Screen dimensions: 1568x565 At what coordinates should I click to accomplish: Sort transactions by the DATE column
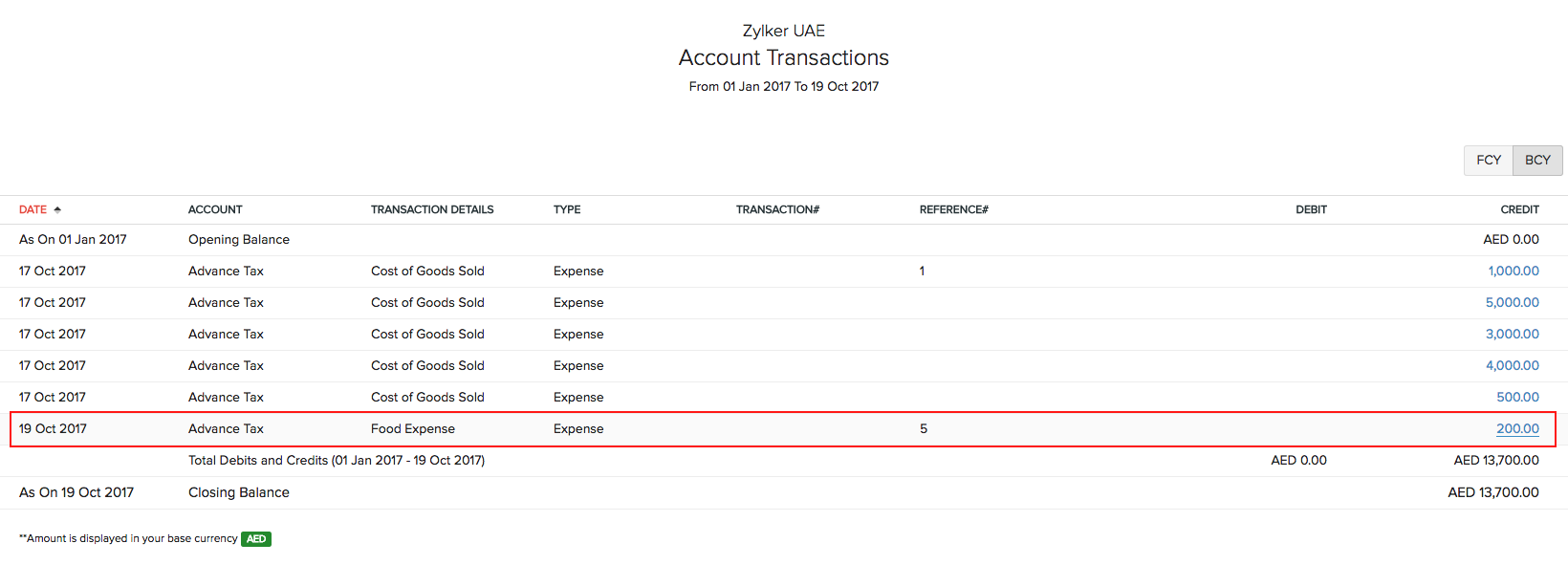33,208
